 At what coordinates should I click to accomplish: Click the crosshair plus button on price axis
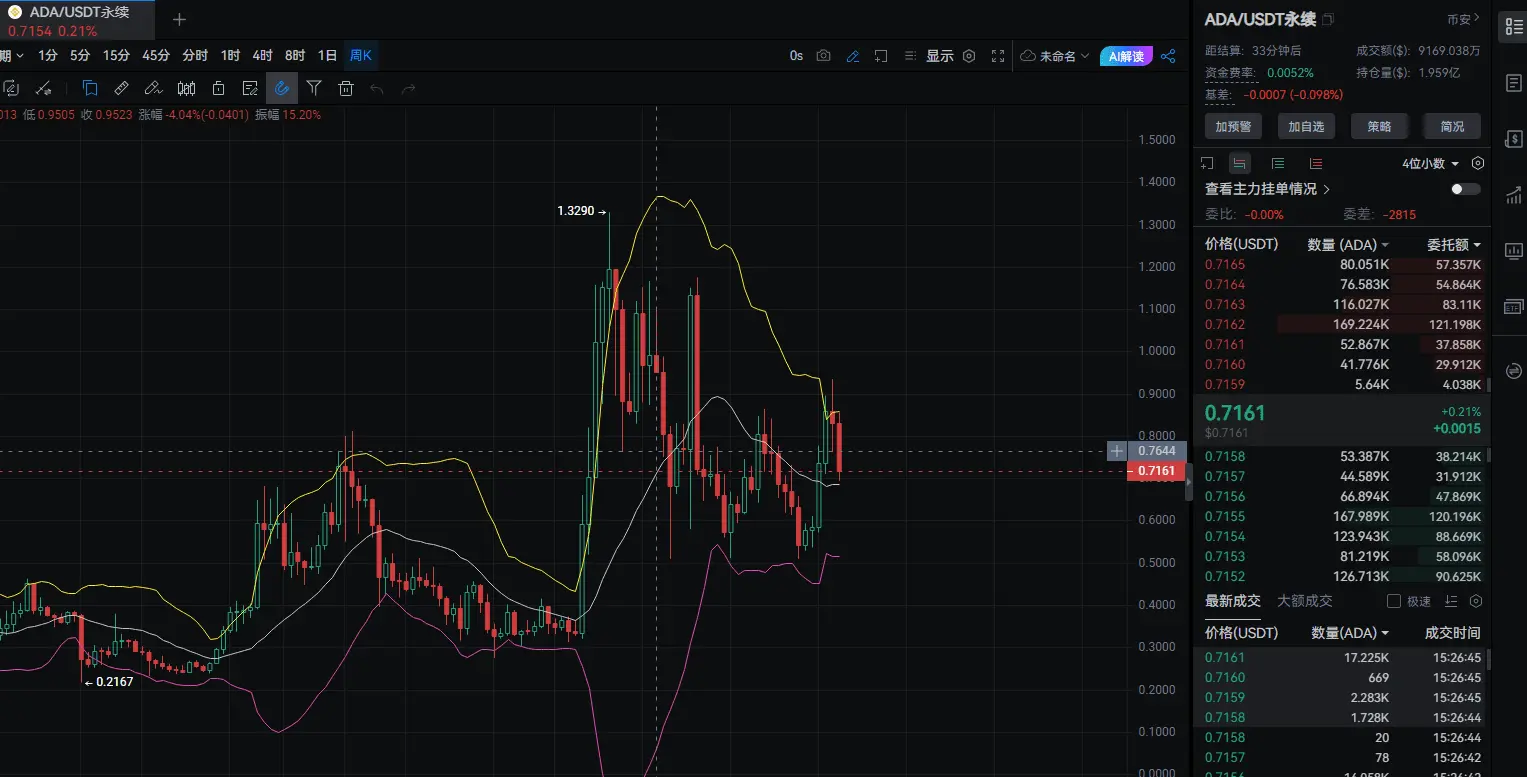click(1117, 451)
